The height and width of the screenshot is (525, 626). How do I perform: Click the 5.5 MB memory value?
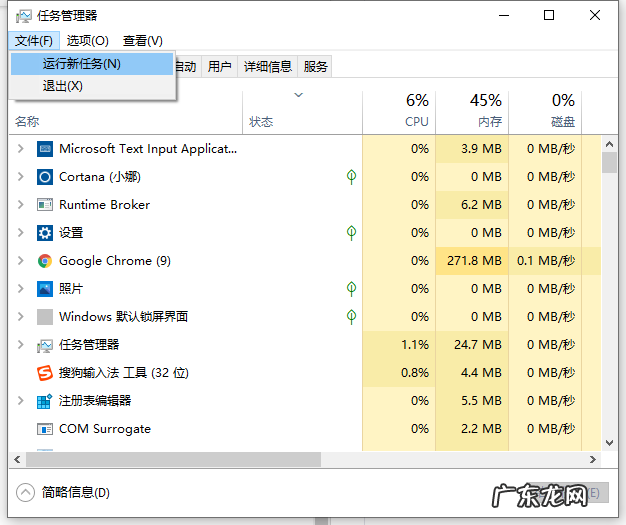[481, 400]
